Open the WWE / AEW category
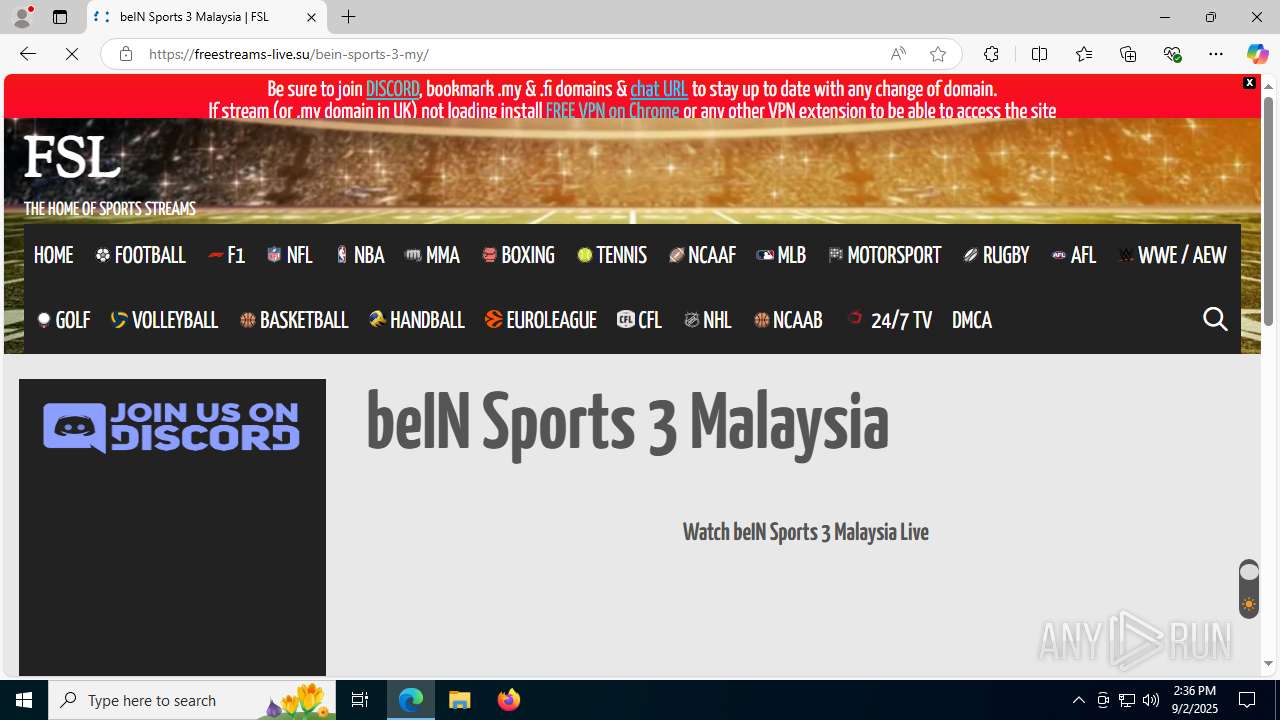The image size is (1280, 720). click(x=1172, y=255)
